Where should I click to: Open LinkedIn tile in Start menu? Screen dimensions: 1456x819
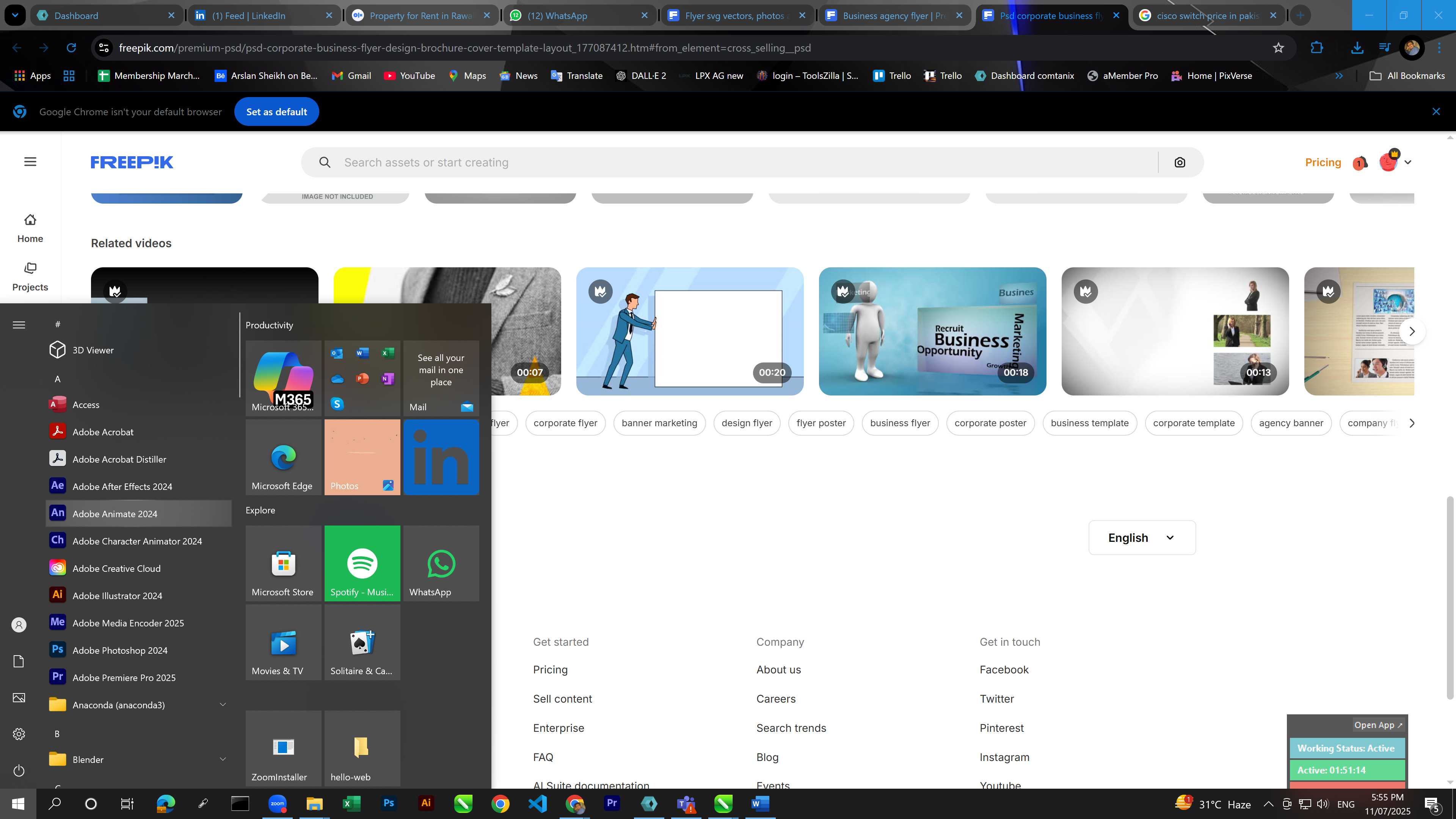coord(441,457)
